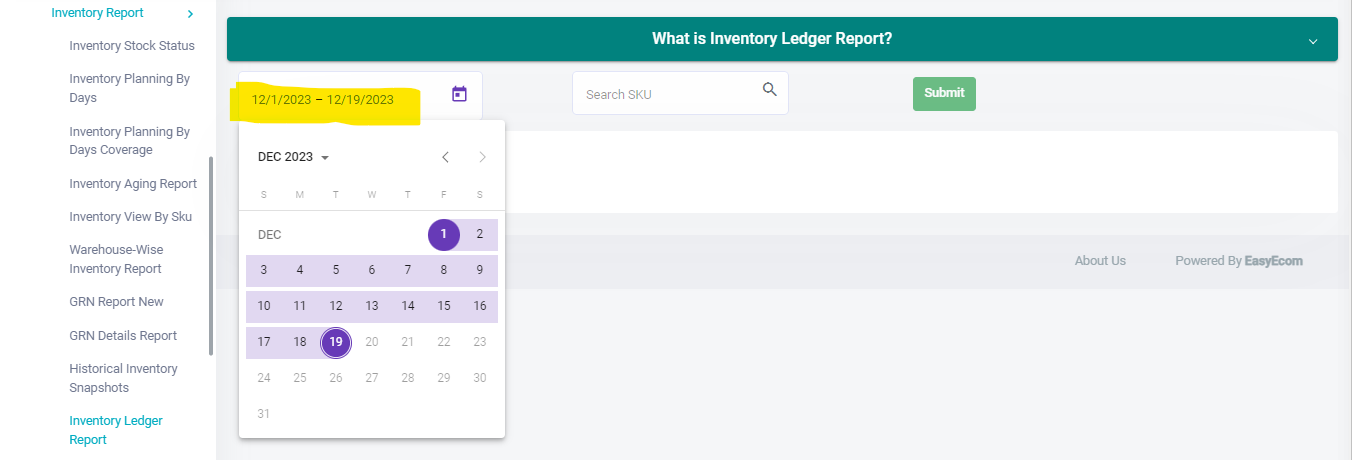This screenshot has width=1352, height=460.
Task: Select December 5 in calendar
Action: [x=336, y=270]
